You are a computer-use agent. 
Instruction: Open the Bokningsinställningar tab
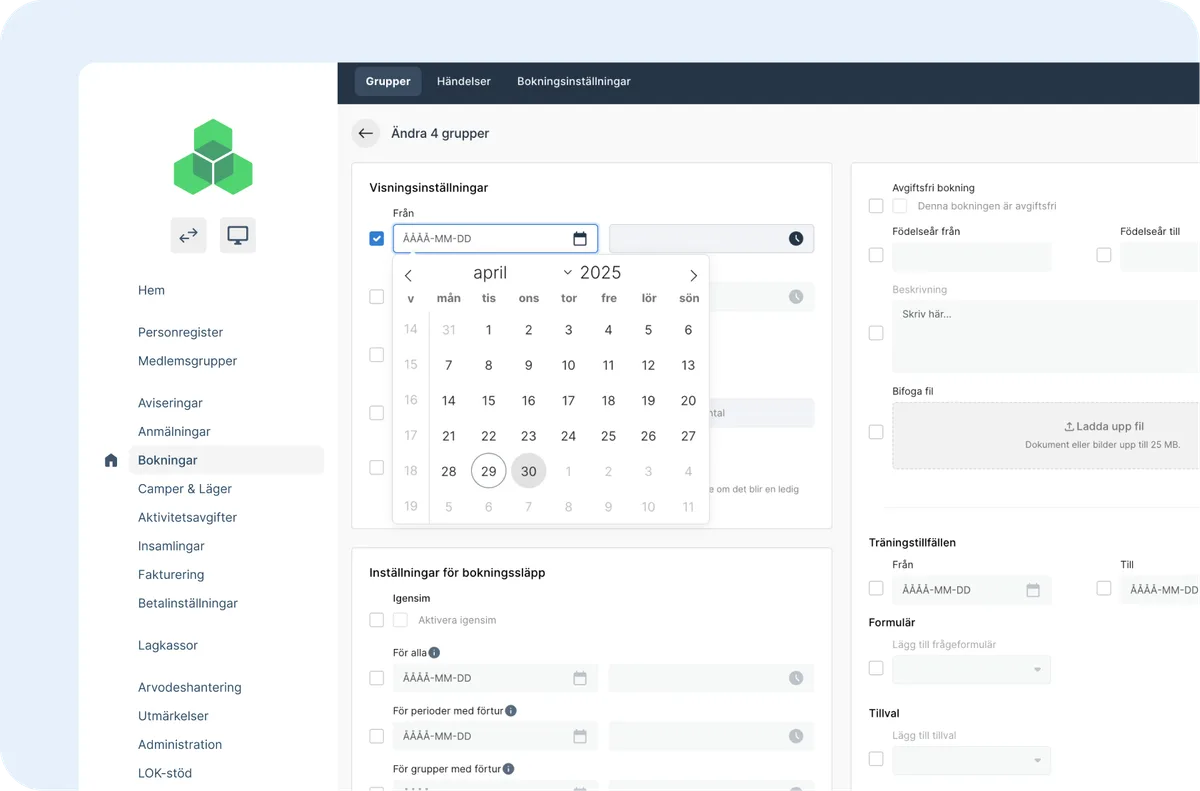point(574,81)
